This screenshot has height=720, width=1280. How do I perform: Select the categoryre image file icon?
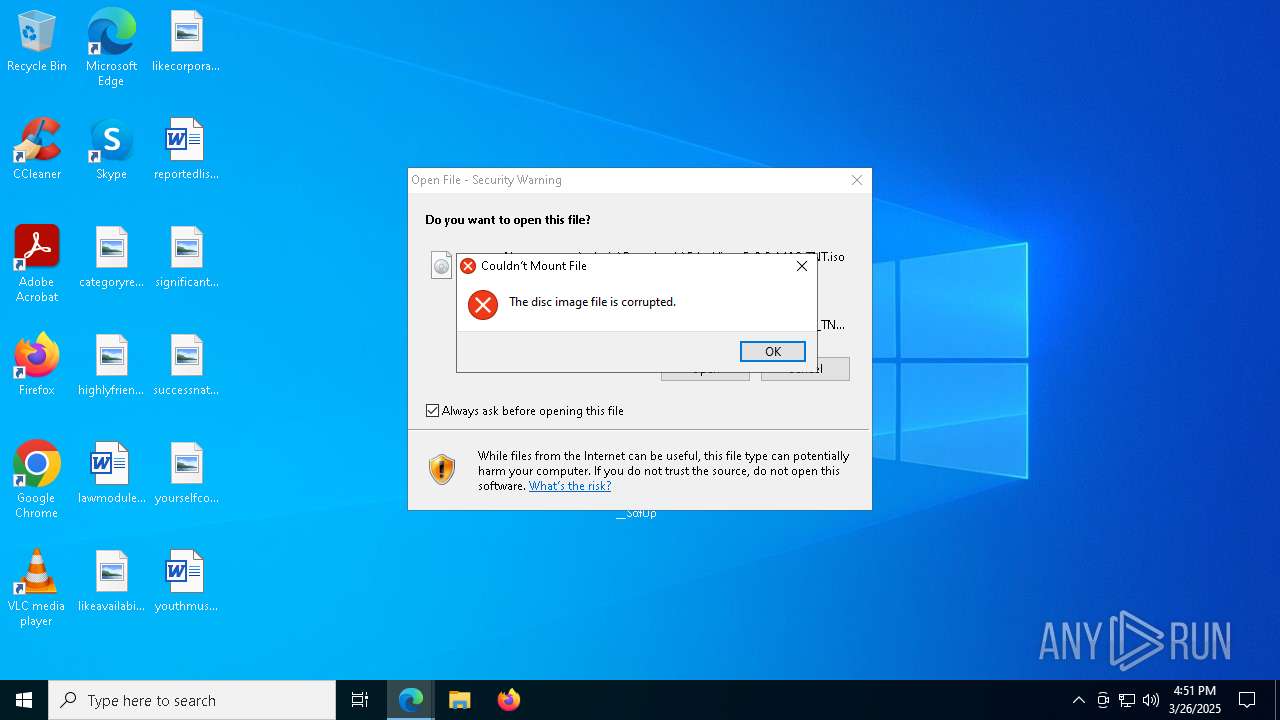[x=111, y=258]
